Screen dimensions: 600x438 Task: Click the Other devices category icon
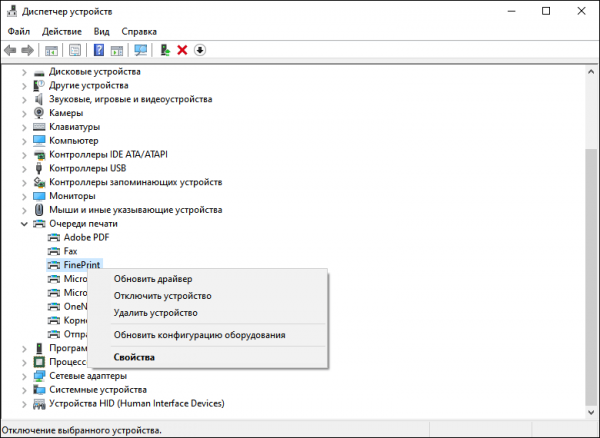[39, 86]
